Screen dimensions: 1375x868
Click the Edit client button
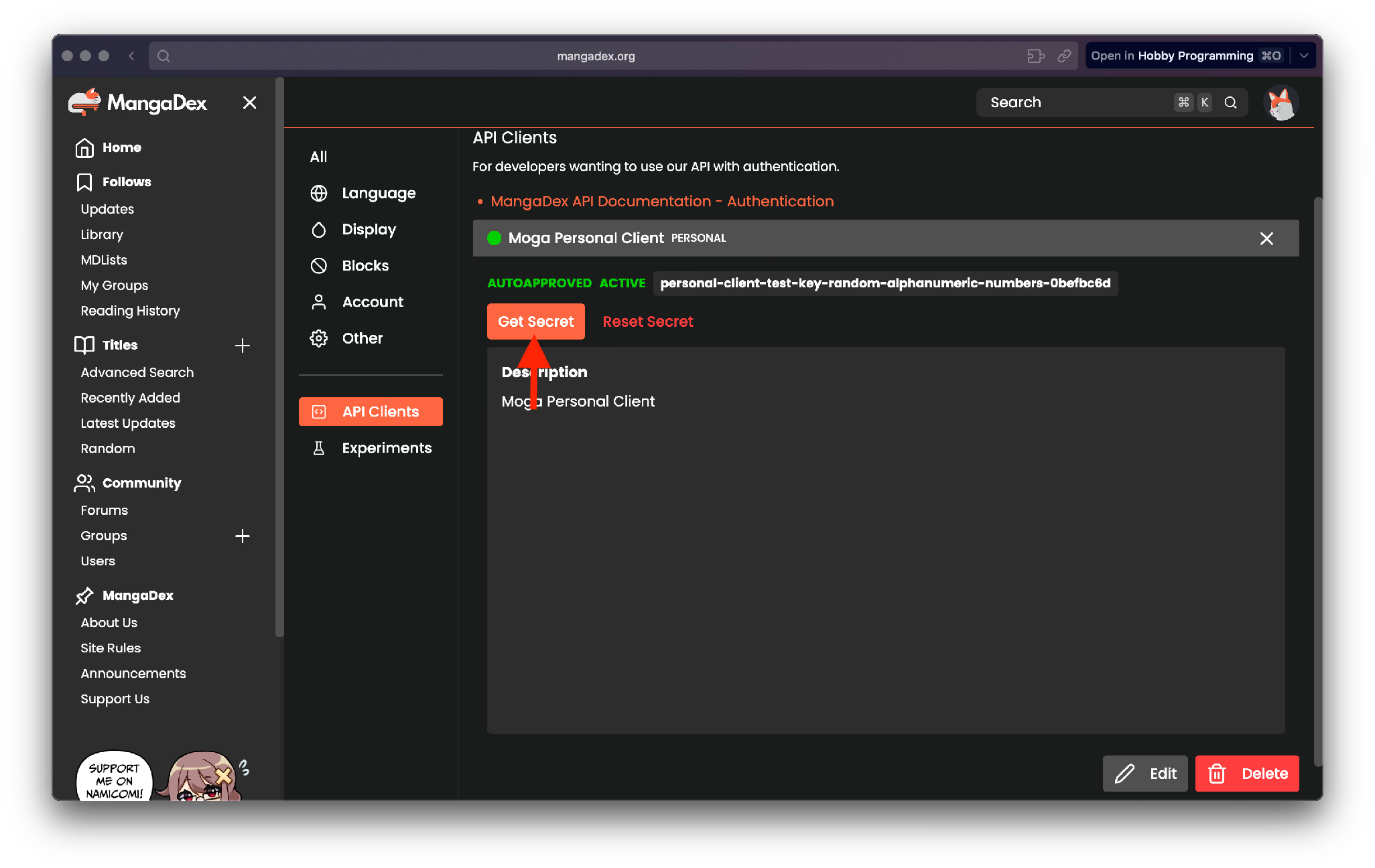(1145, 774)
